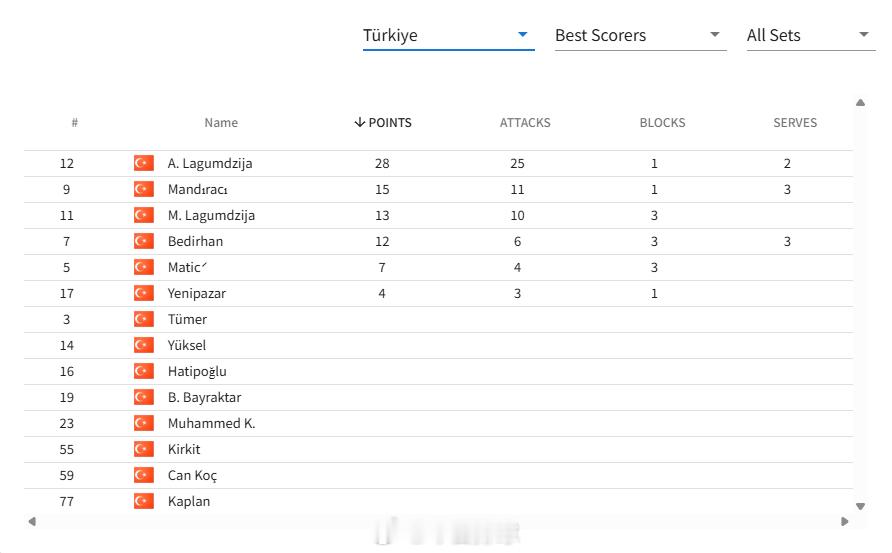Click the scroll down arrow icon
The width and height of the screenshot is (892, 553).
(x=860, y=506)
